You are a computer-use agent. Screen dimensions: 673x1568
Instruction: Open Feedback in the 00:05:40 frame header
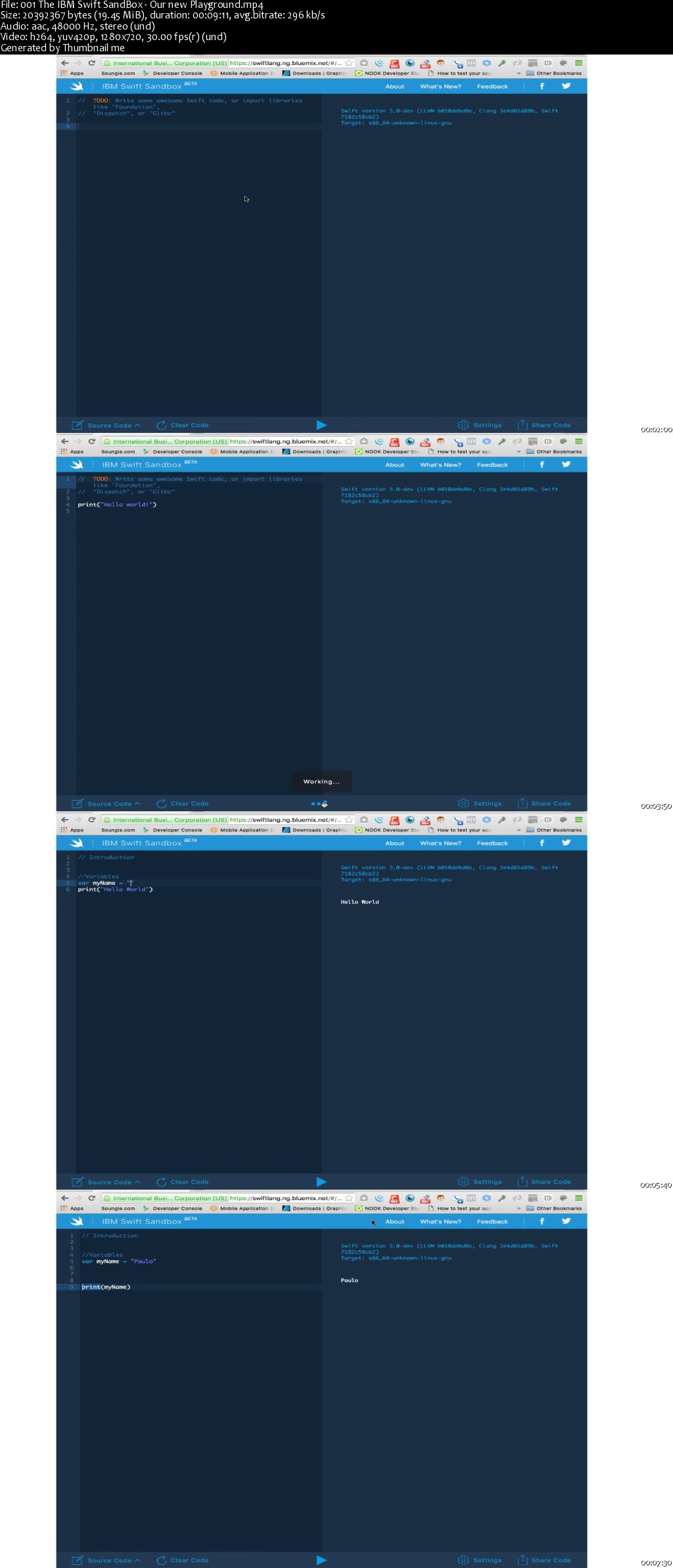(492, 843)
